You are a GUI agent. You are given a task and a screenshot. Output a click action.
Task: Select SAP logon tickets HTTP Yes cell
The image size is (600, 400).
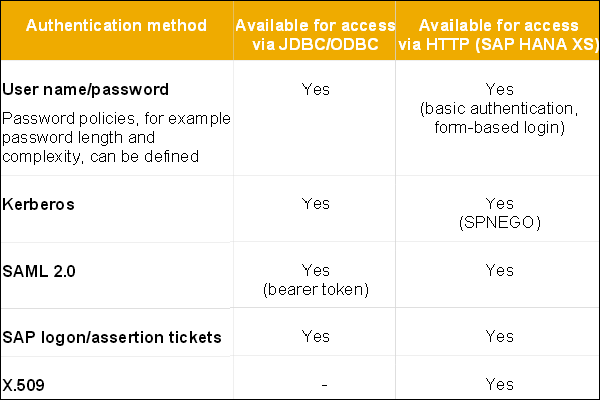click(x=498, y=337)
